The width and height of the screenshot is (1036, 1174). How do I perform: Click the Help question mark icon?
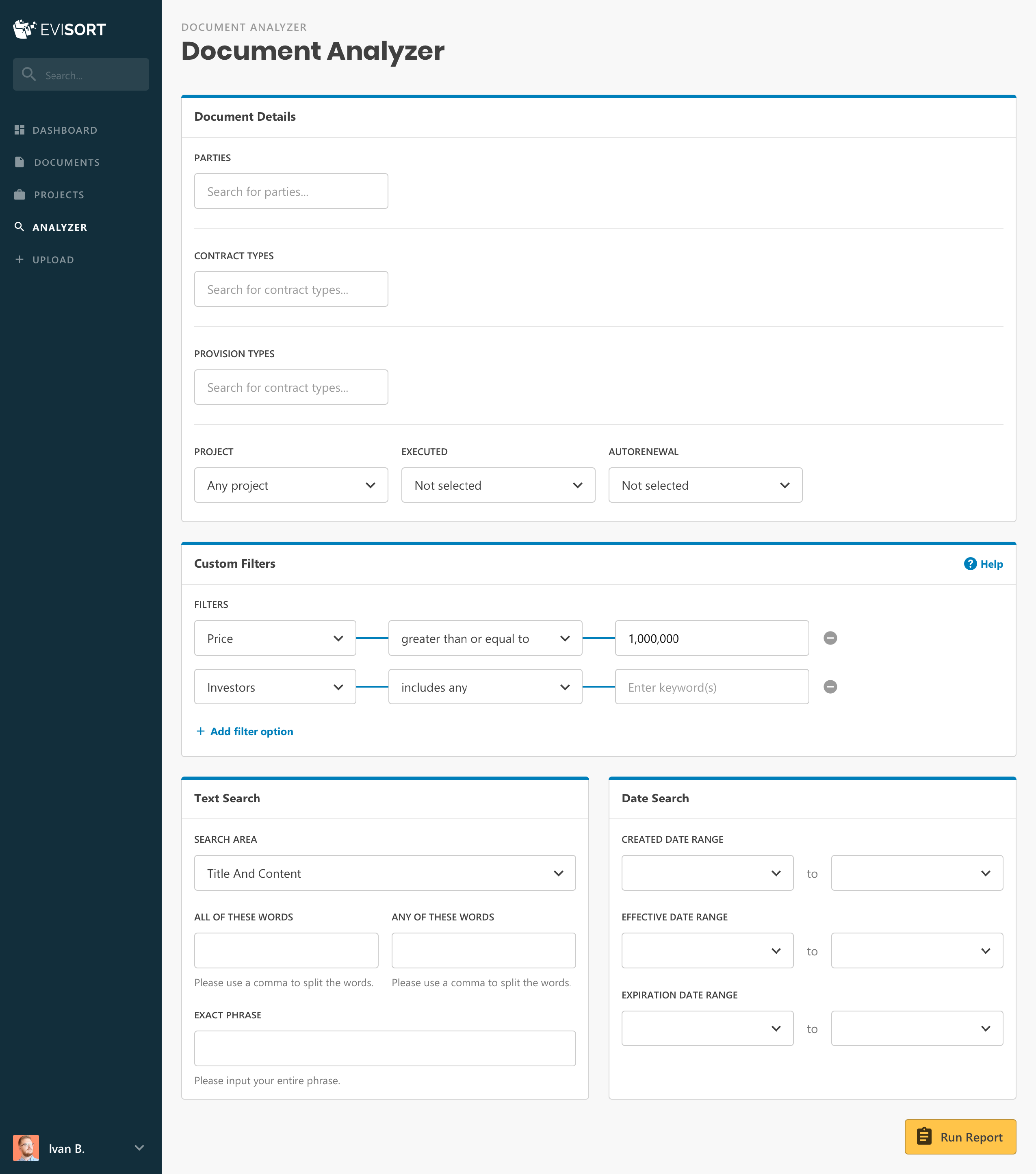point(970,564)
